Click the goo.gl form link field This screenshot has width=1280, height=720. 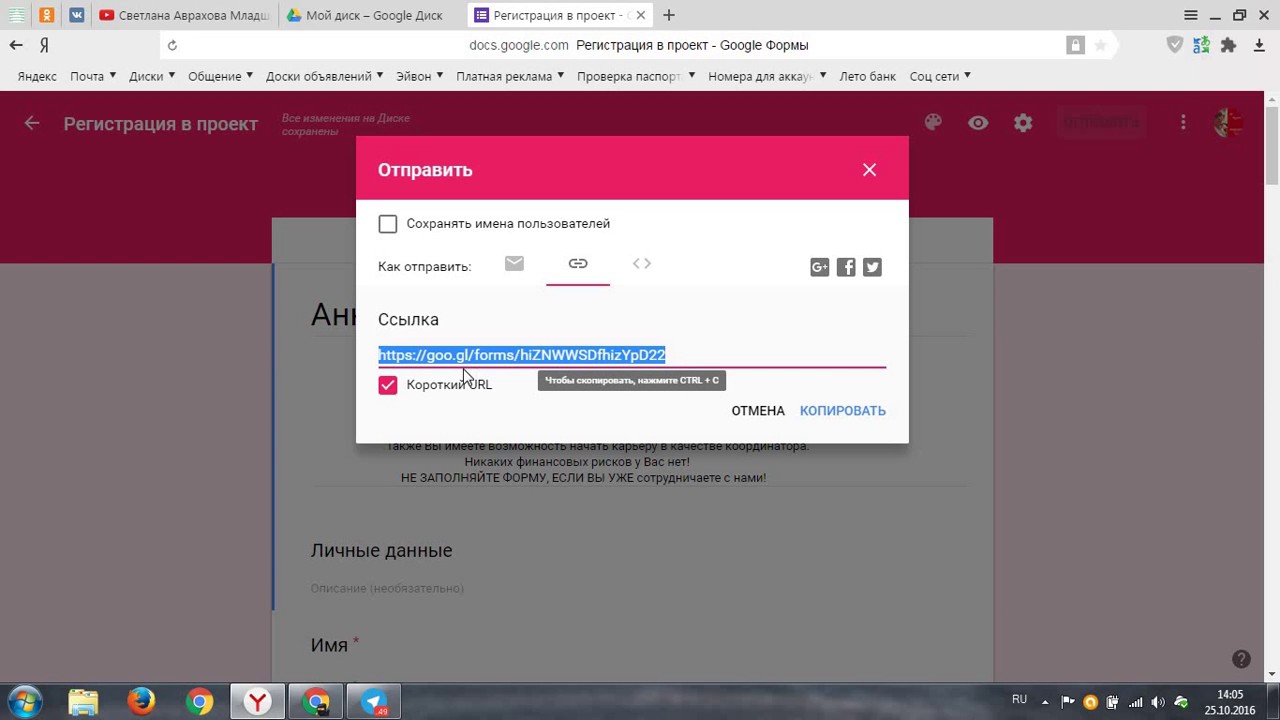pyautogui.click(x=631, y=355)
